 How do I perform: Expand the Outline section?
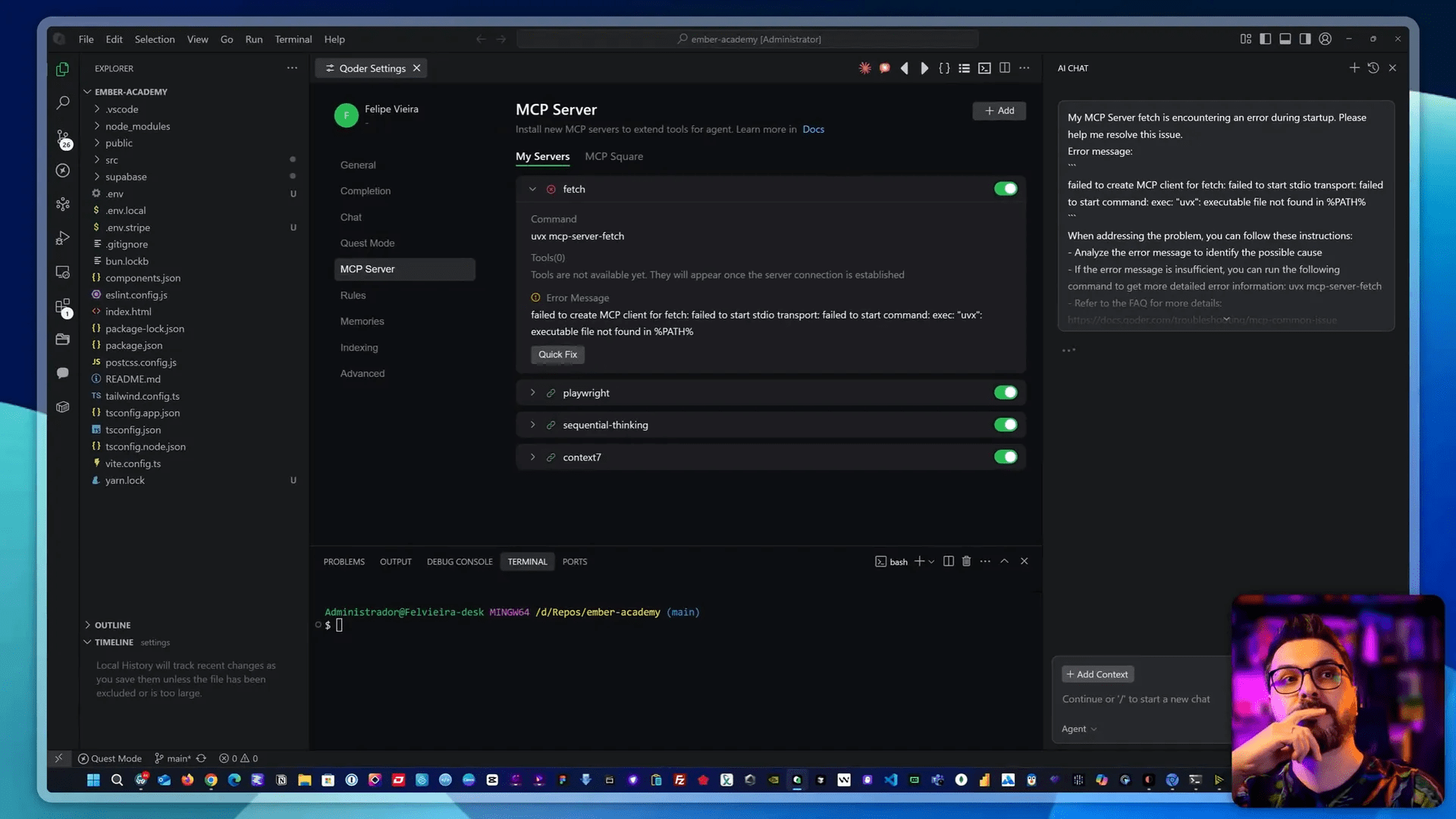pos(112,625)
